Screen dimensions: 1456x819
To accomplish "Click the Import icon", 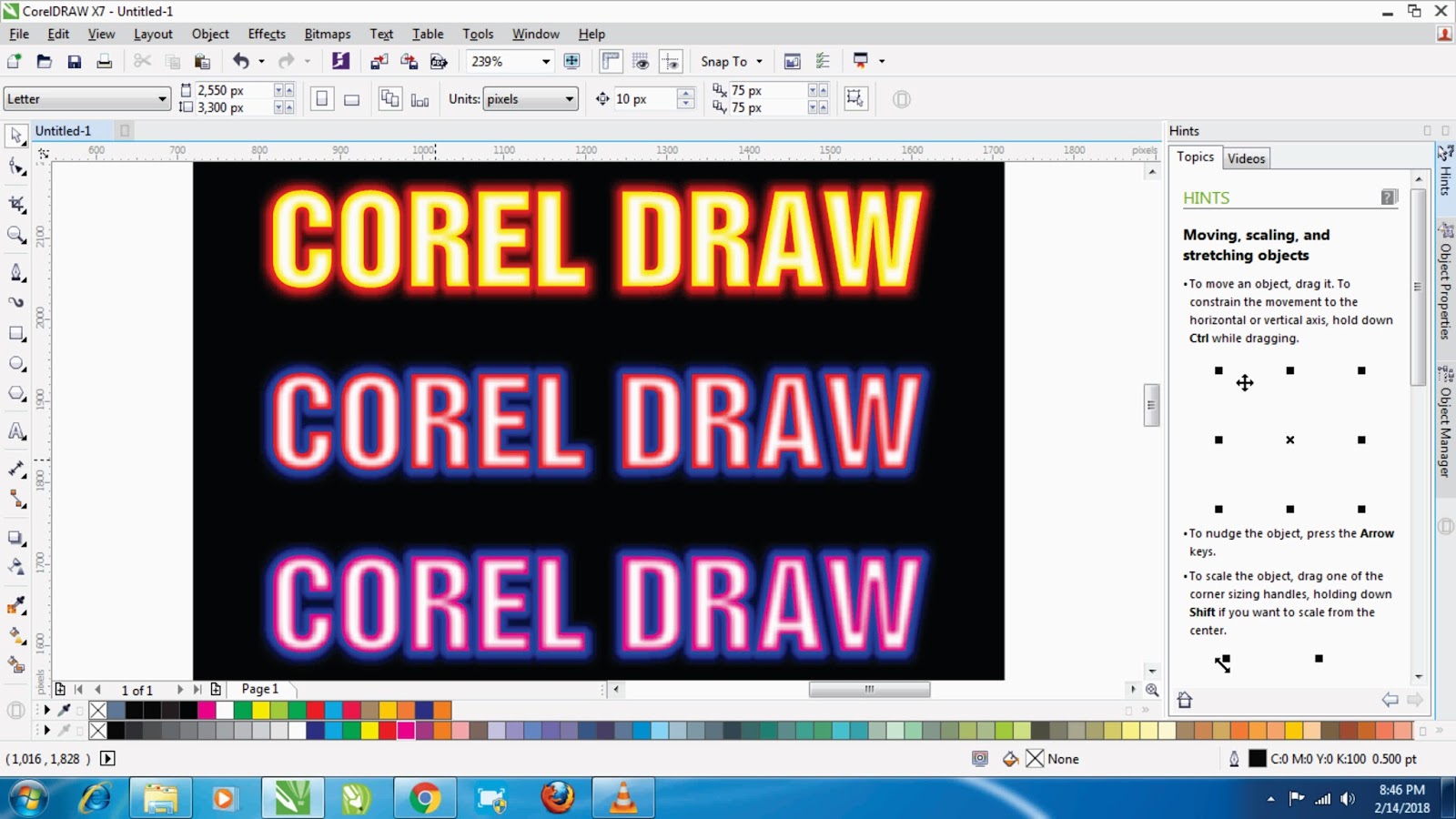I will pyautogui.click(x=379, y=61).
